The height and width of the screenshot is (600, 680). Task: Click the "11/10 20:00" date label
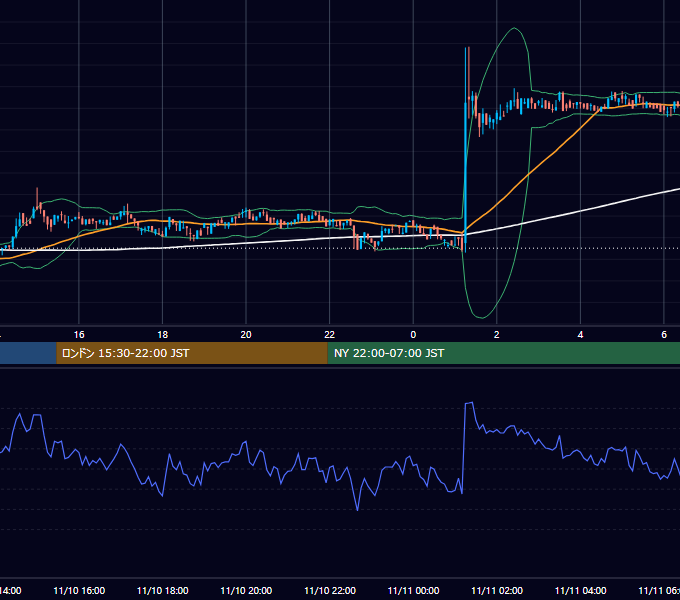[x=246, y=590]
